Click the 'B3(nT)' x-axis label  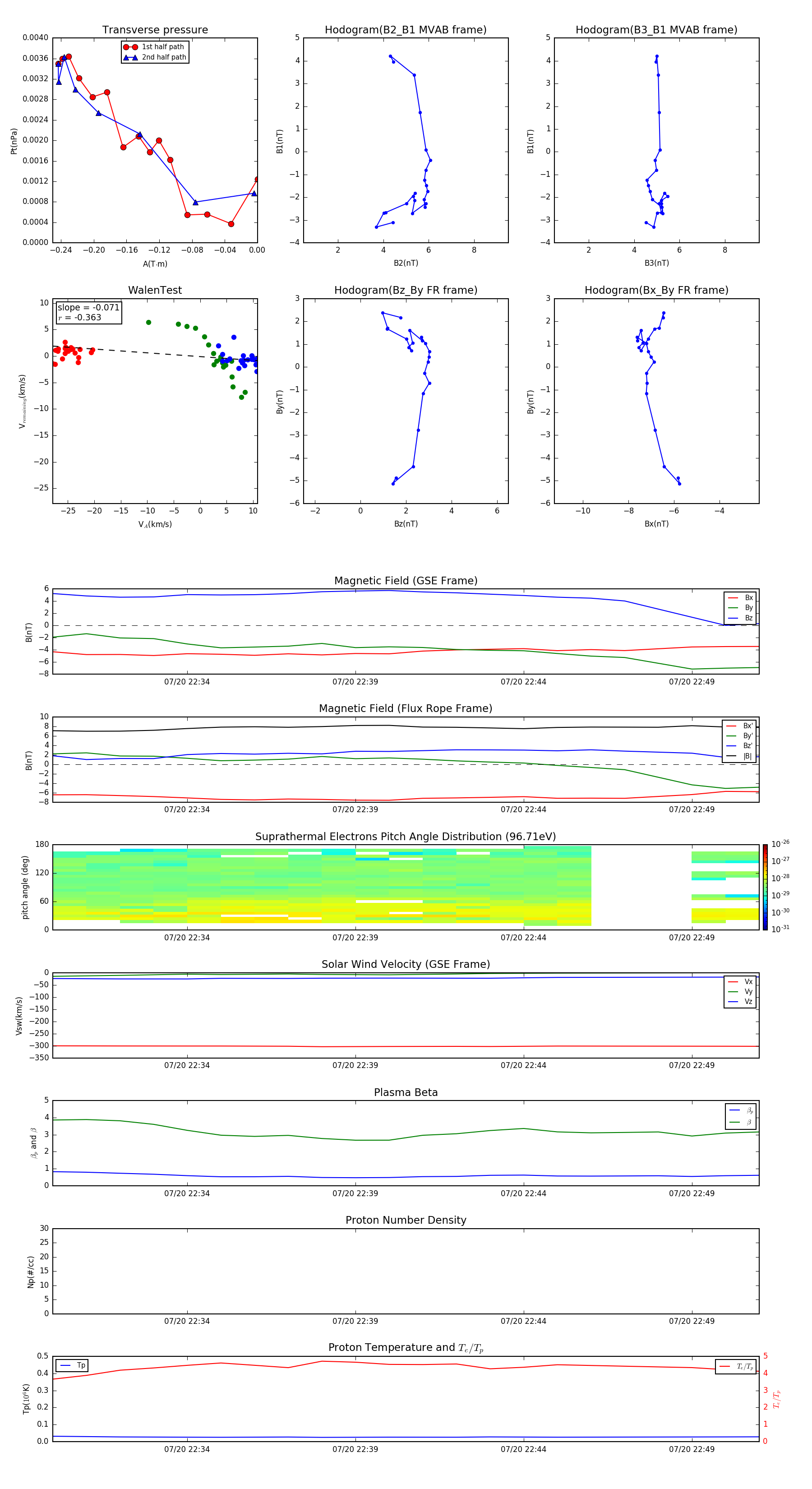pyautogui.click(x=656, y=263)
